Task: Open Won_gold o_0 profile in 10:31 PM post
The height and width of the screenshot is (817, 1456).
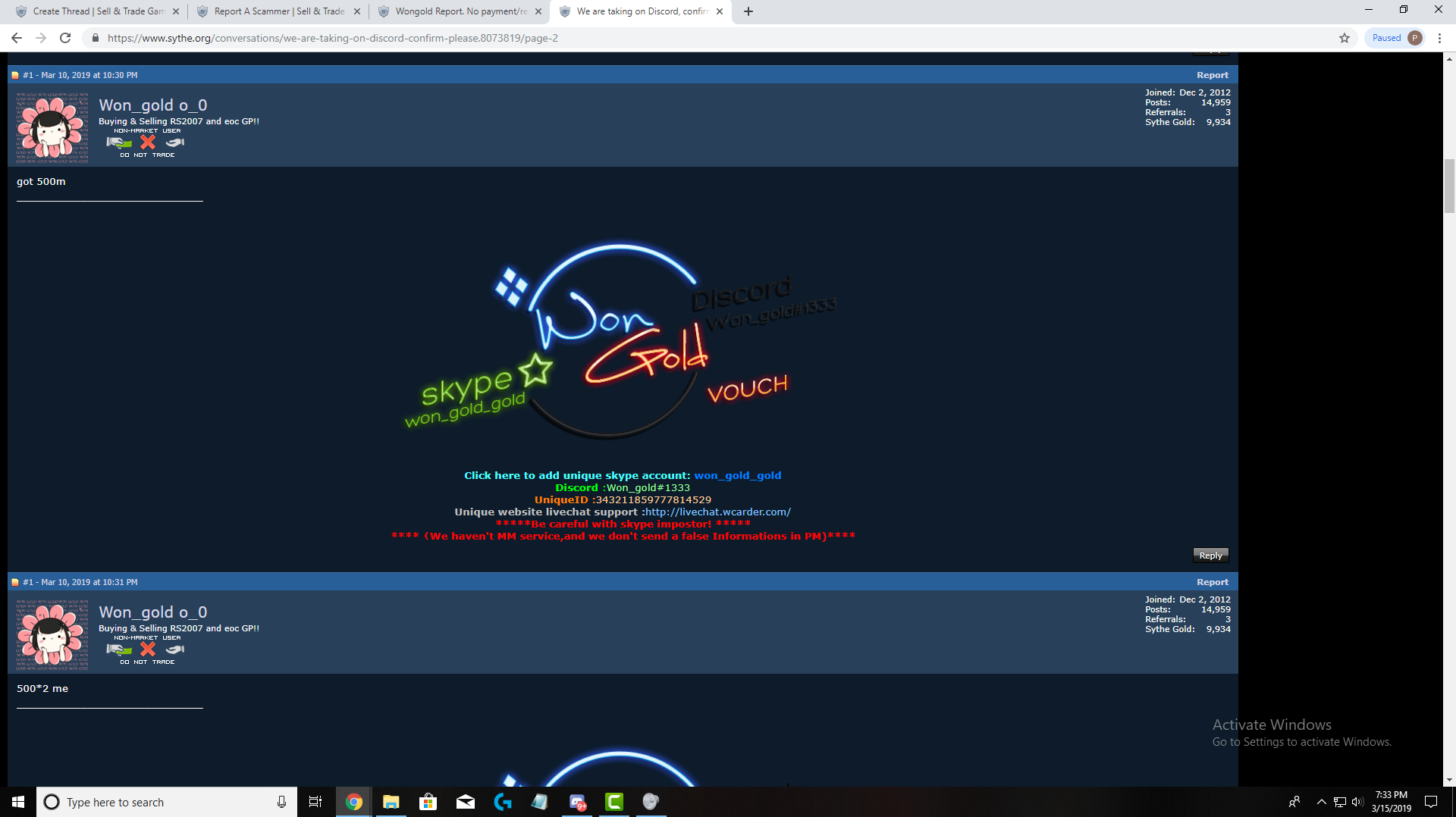Action: coord(152,612)
